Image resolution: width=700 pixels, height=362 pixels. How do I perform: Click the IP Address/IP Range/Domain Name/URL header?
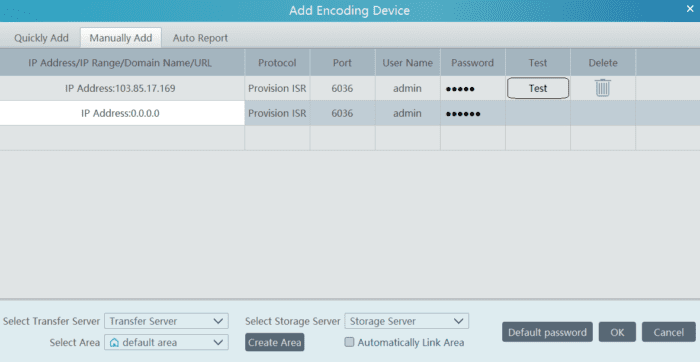pos(120,63)
